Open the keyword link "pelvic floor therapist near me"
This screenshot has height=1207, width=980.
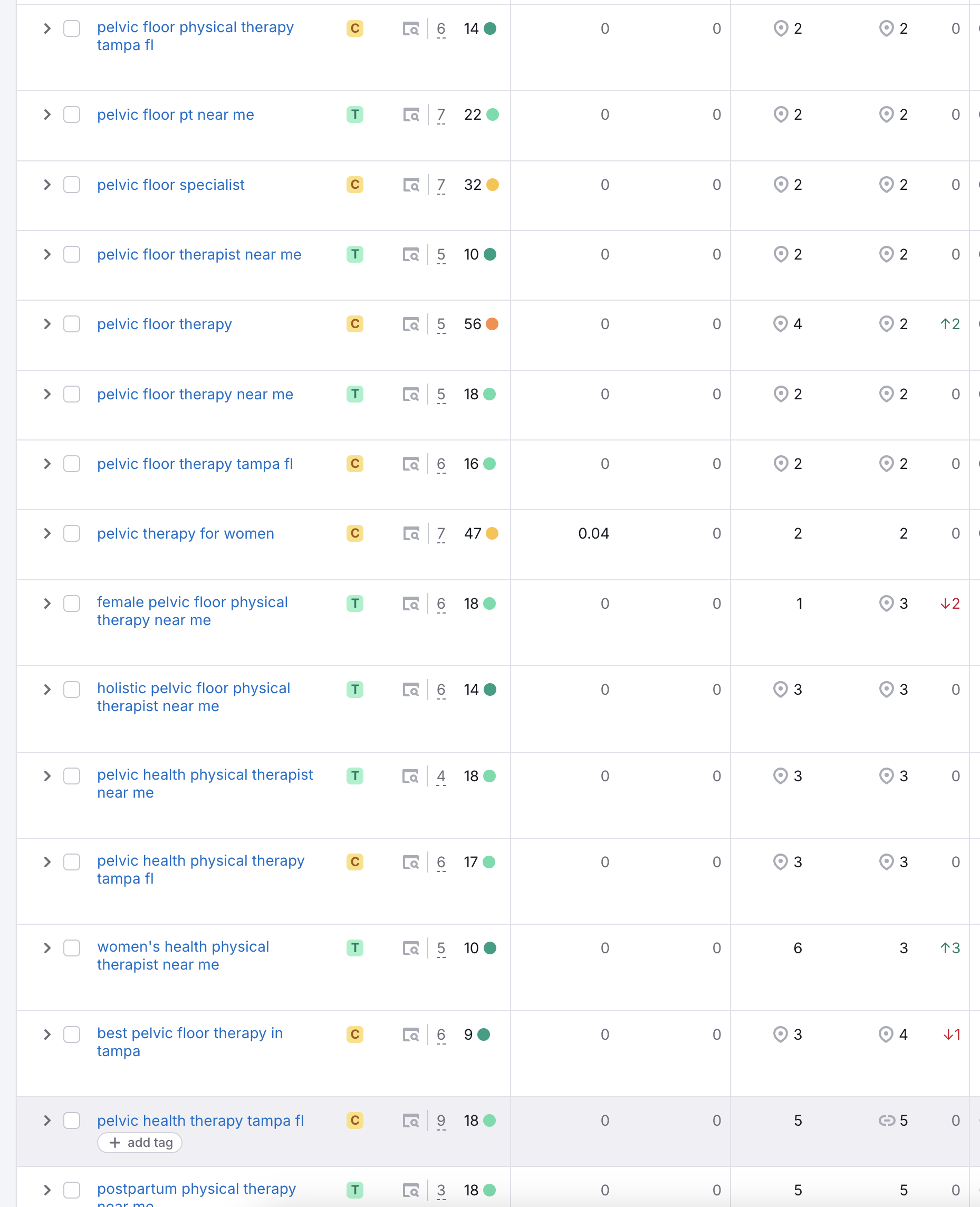pos(199,254)
